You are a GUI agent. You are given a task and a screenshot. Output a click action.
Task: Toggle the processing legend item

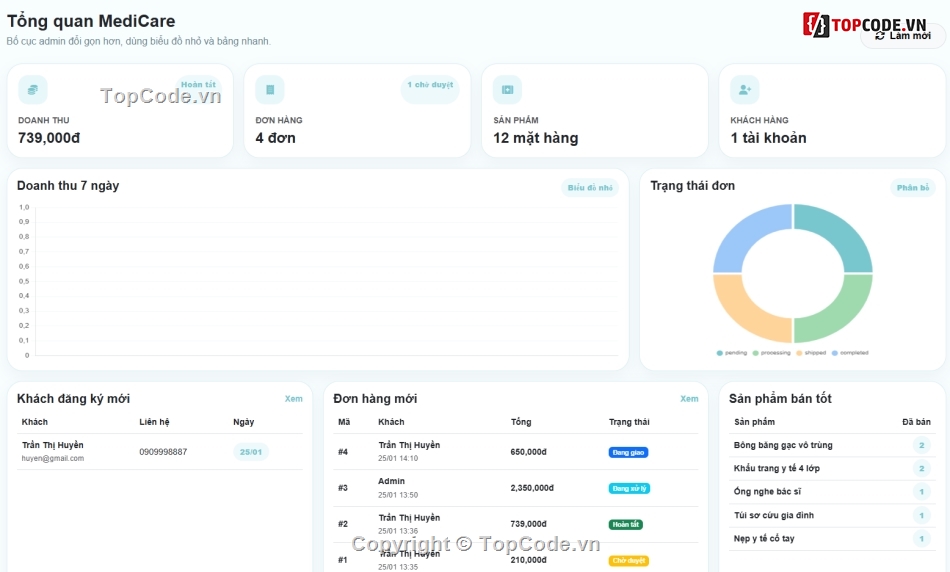click(x=771, y=353)
